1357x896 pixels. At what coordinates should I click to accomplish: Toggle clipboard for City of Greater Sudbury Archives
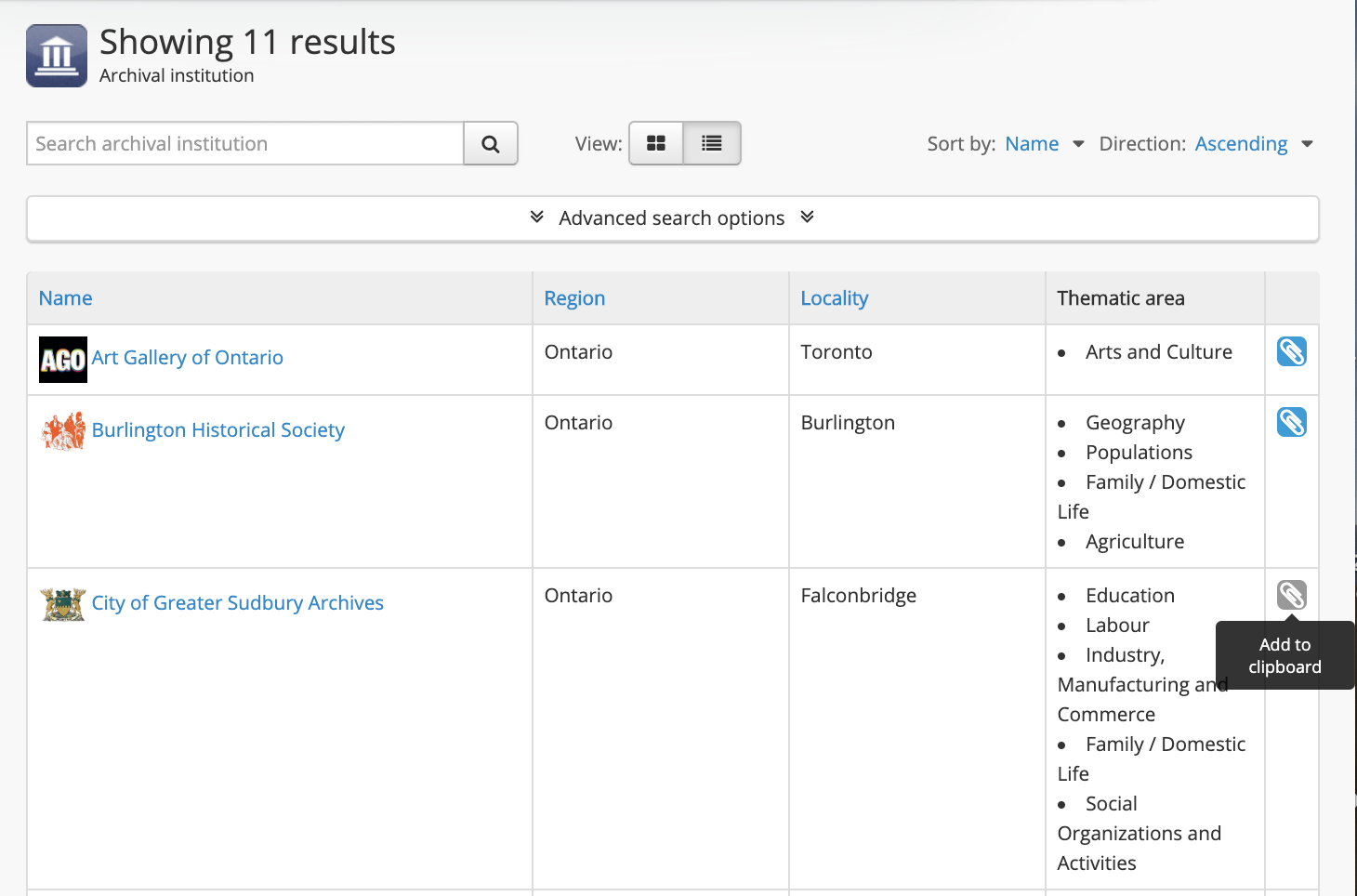pyautogui.click(x=1291, y=595)
